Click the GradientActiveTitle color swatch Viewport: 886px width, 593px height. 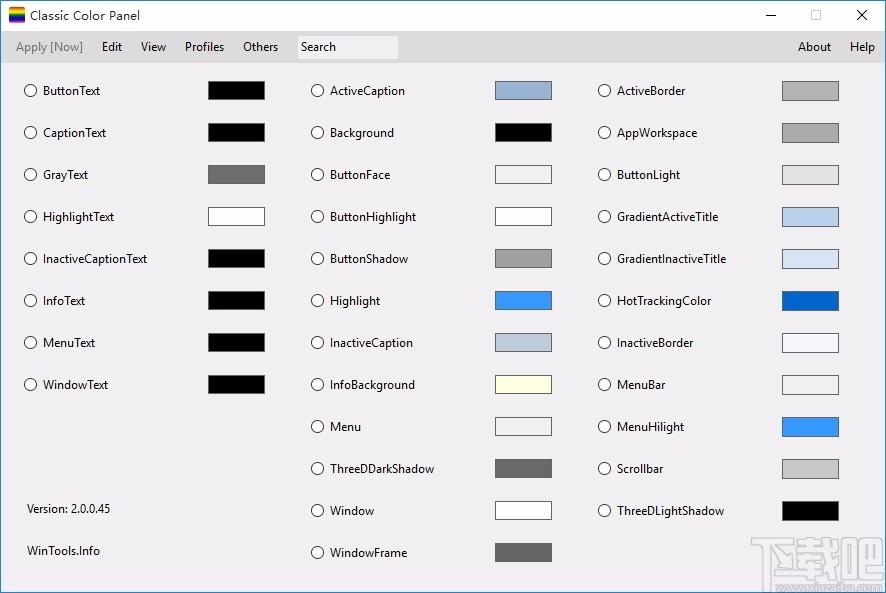810,217
